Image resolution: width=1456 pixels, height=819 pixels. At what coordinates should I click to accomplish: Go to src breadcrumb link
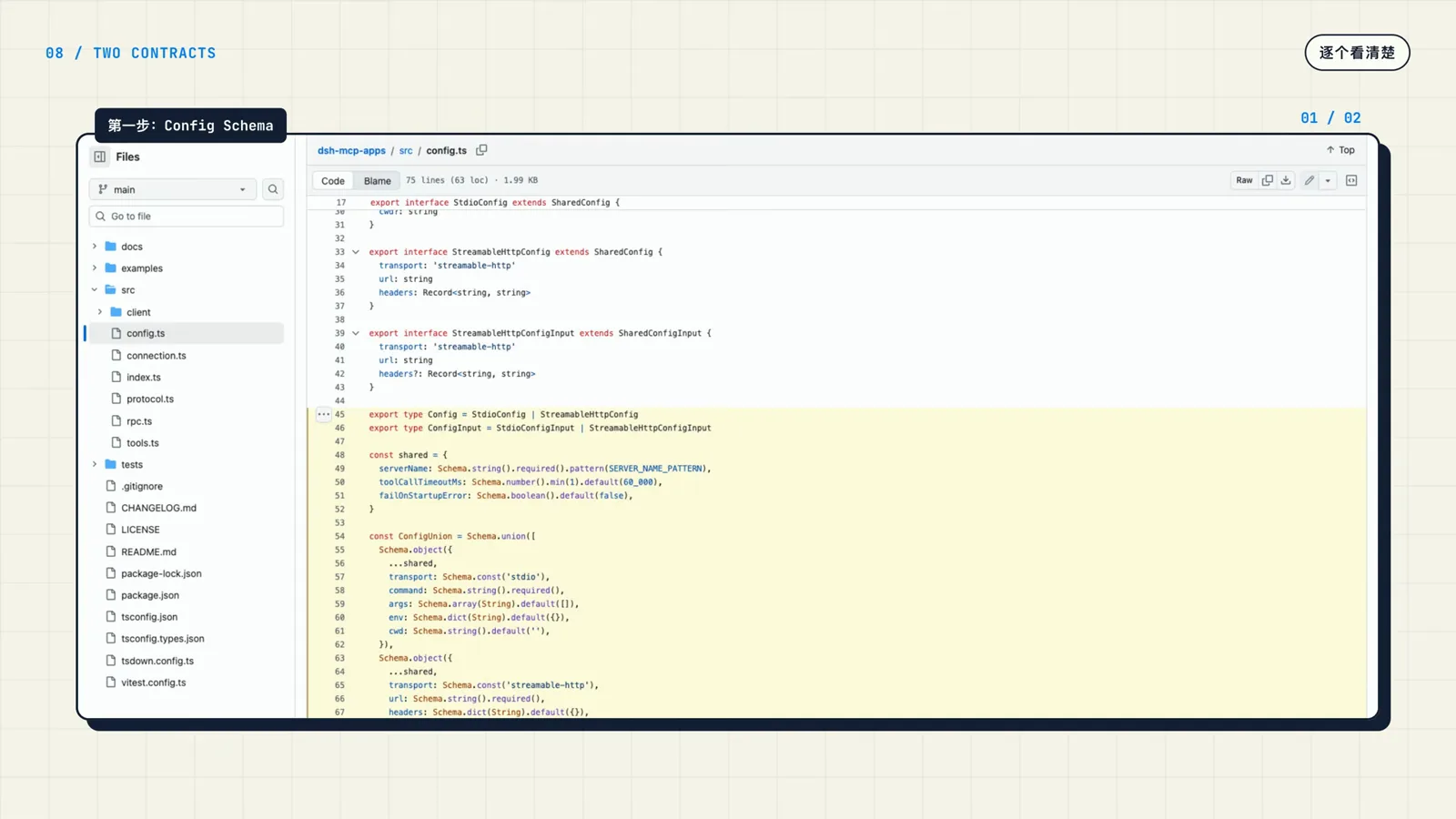click(406, 151)
